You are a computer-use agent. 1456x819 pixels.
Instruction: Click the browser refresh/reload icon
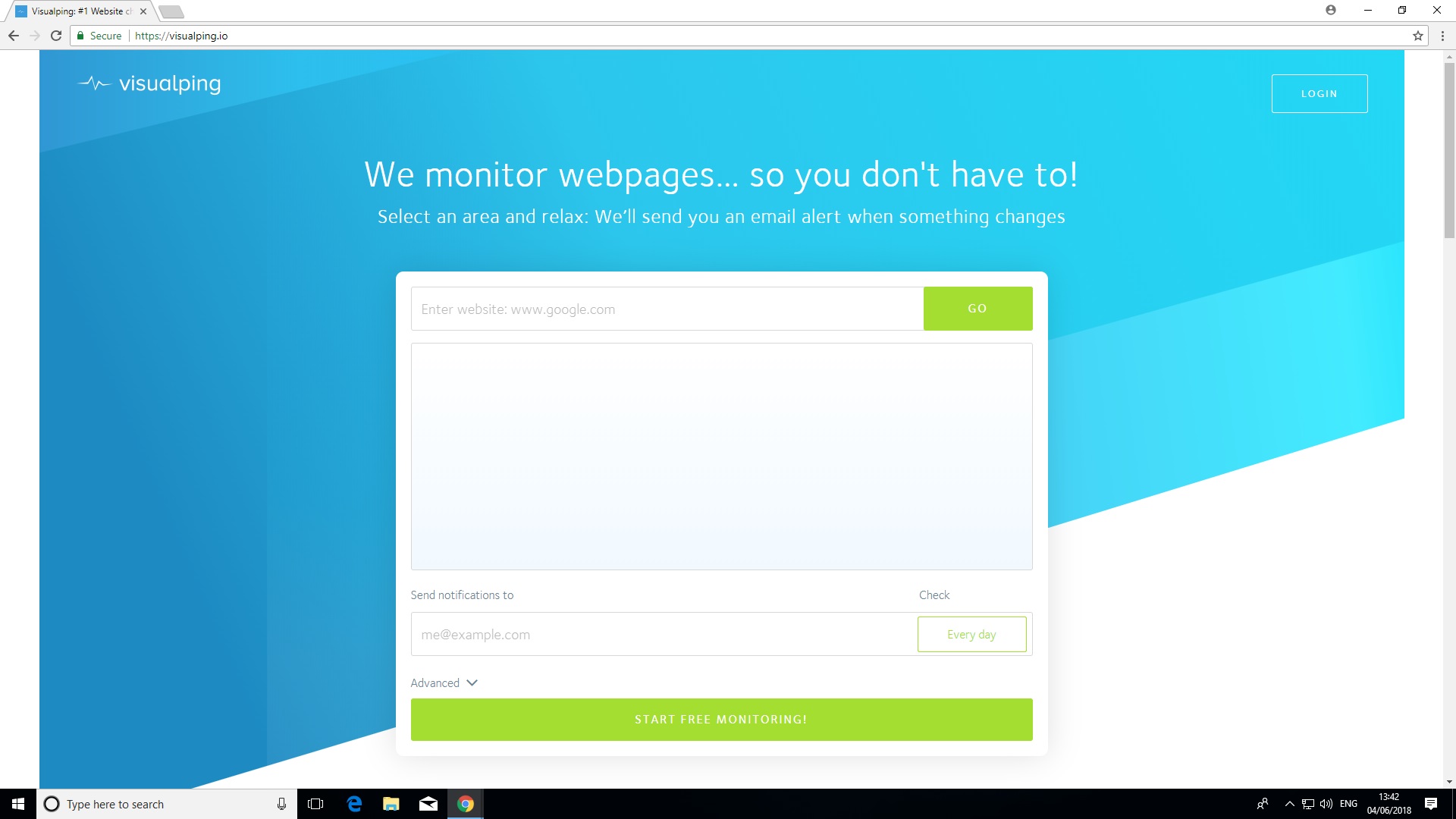57,36
